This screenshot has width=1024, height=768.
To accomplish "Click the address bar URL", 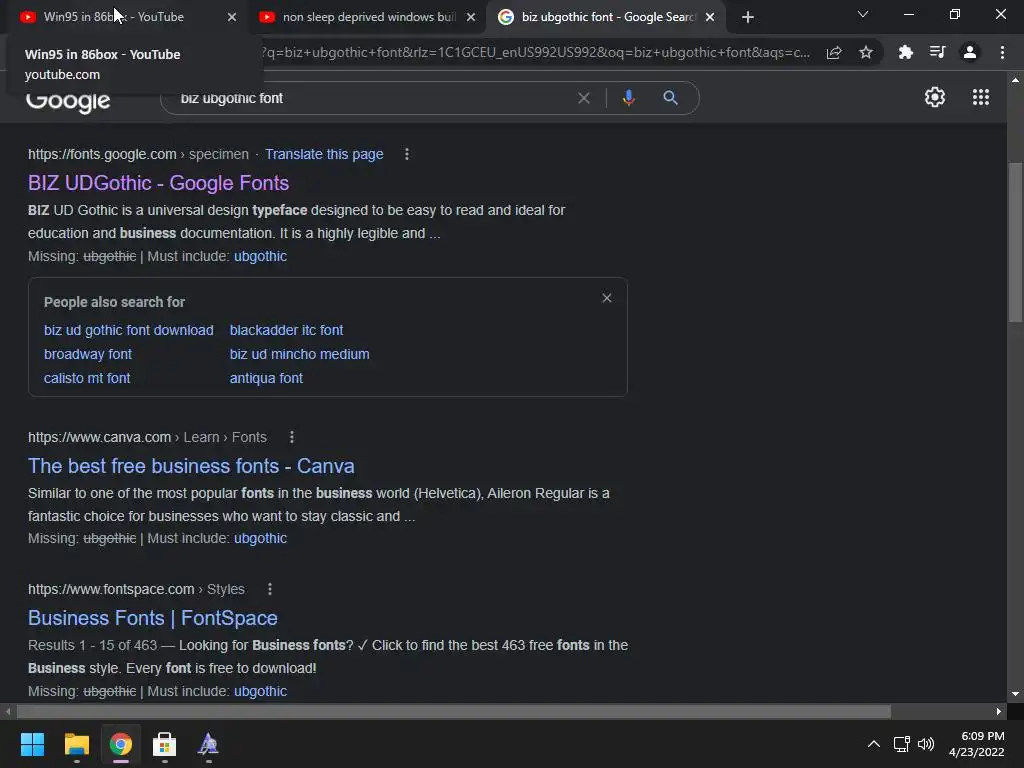I will (536, 53).
